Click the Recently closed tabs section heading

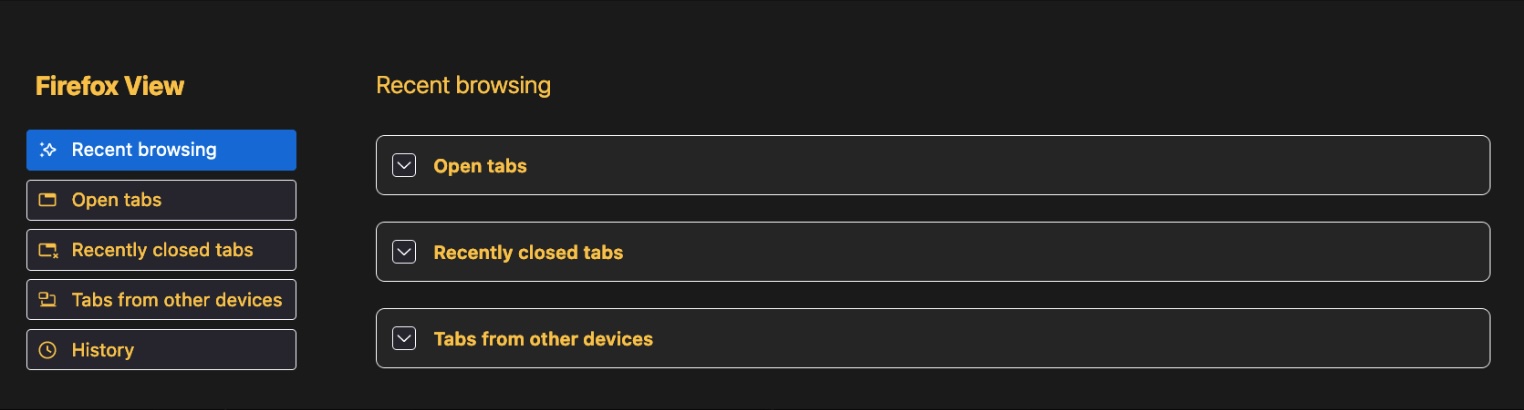tap(528, 253)
